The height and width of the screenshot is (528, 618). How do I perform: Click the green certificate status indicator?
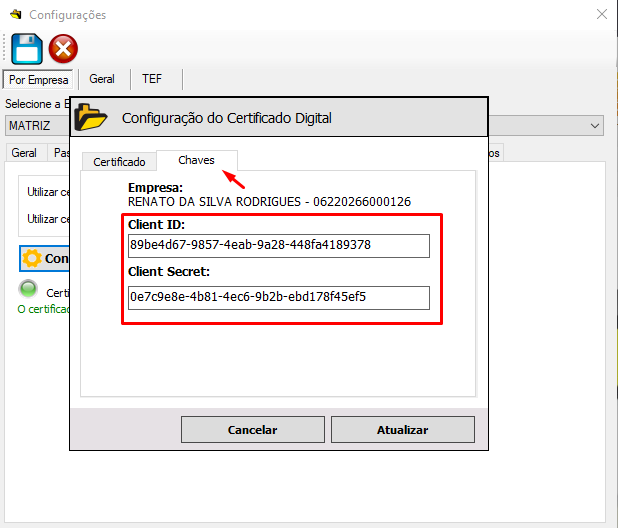coord(28,290)
